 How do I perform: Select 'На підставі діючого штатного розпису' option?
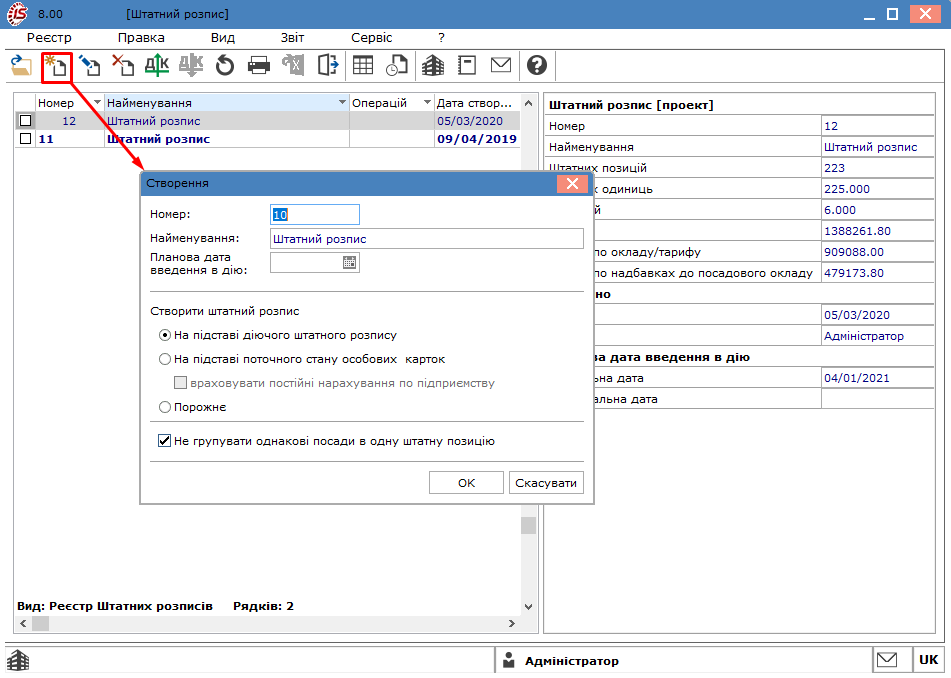[x=165, y=335]
